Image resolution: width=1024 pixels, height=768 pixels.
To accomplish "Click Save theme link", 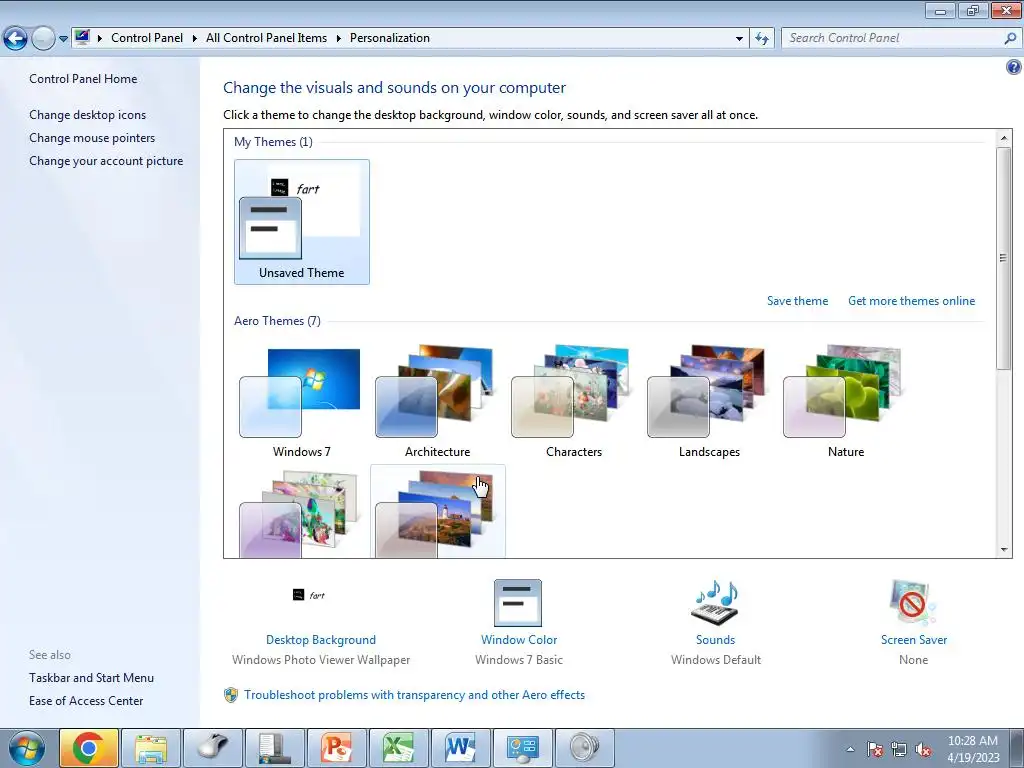I will [x=797, y=300].
